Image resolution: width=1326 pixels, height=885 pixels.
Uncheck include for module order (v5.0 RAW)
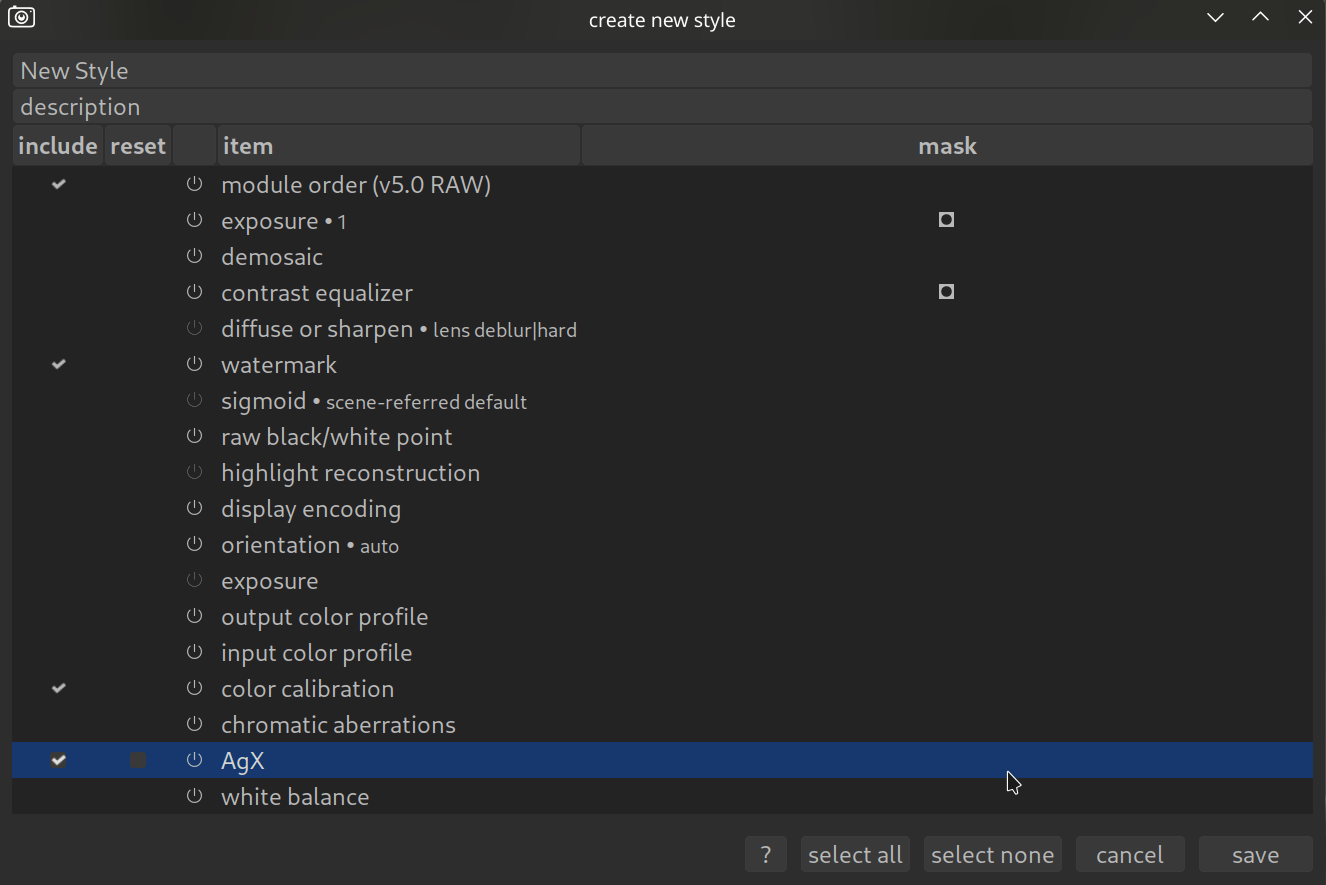pos(59,184)
